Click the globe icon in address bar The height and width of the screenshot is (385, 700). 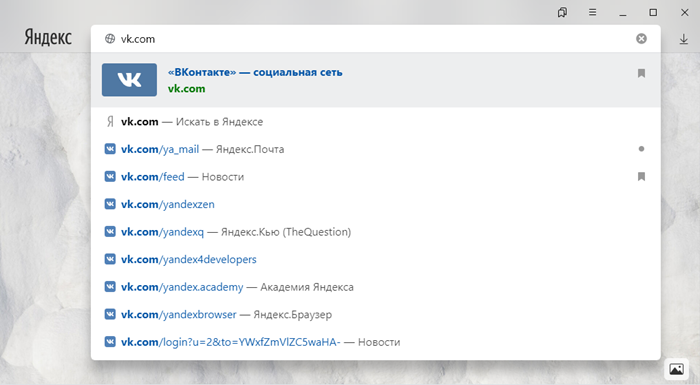[110, 39]
